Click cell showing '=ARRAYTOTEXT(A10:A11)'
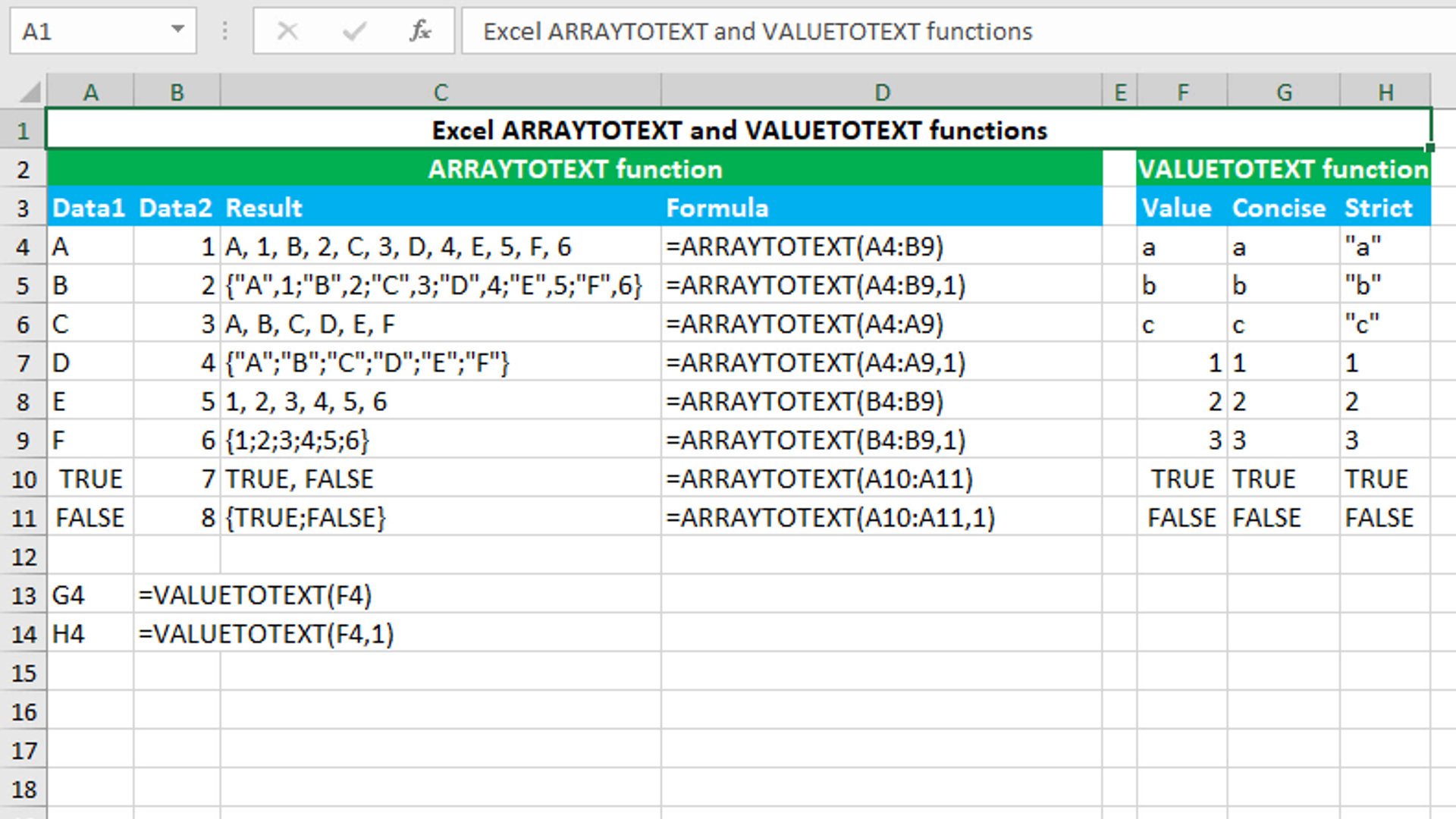 (x=882, y=479)
